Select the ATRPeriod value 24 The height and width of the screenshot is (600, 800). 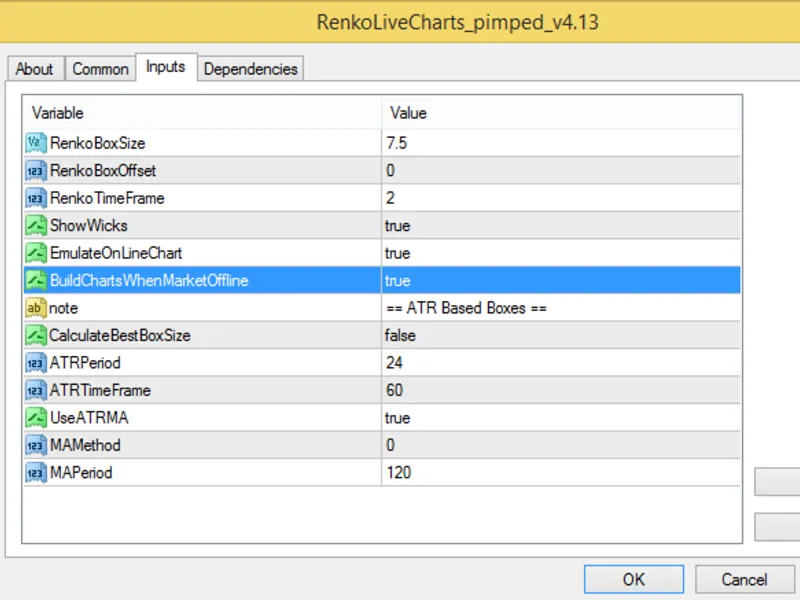pyautogui.click(x=561, y=363)
